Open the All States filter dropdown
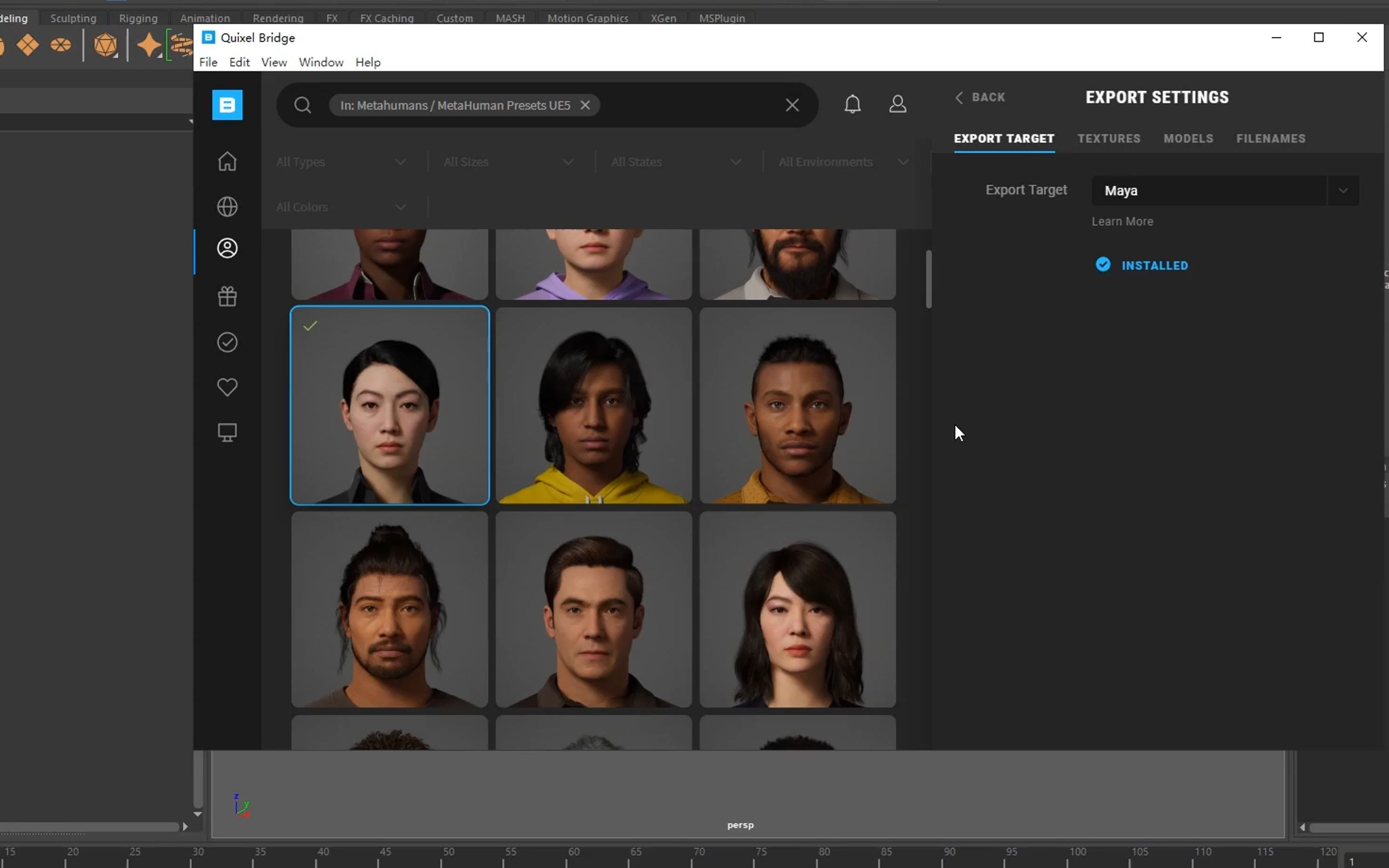Viewport: 1389px width, 868px height. pos(677,162)
